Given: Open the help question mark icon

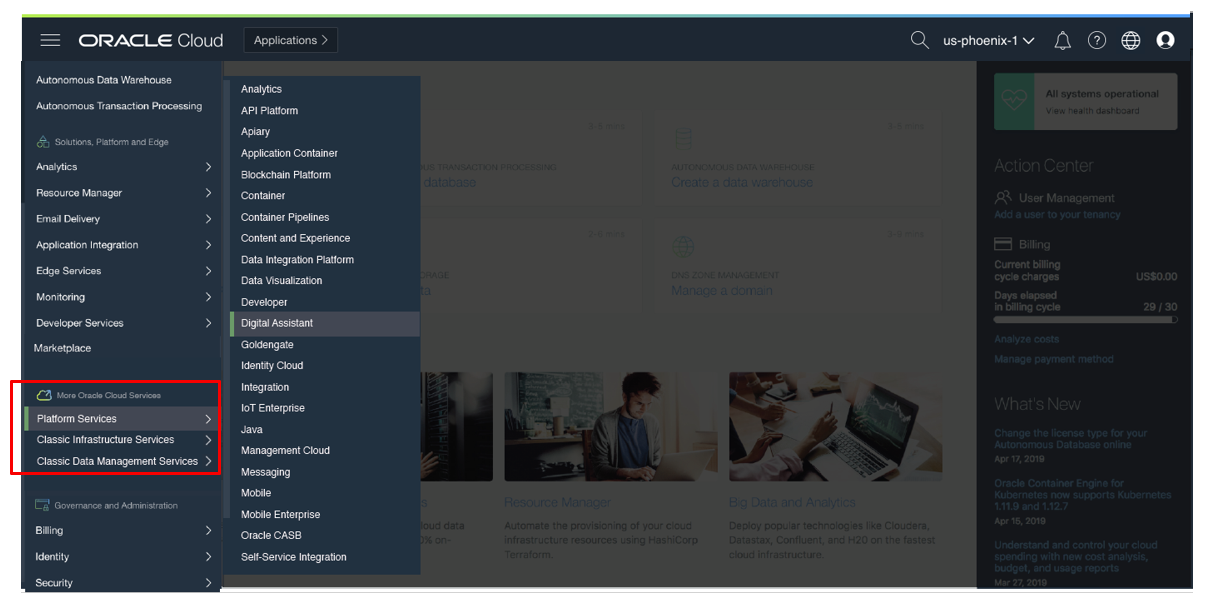Looking at the screenshot, I should [x=1097, y=41].
